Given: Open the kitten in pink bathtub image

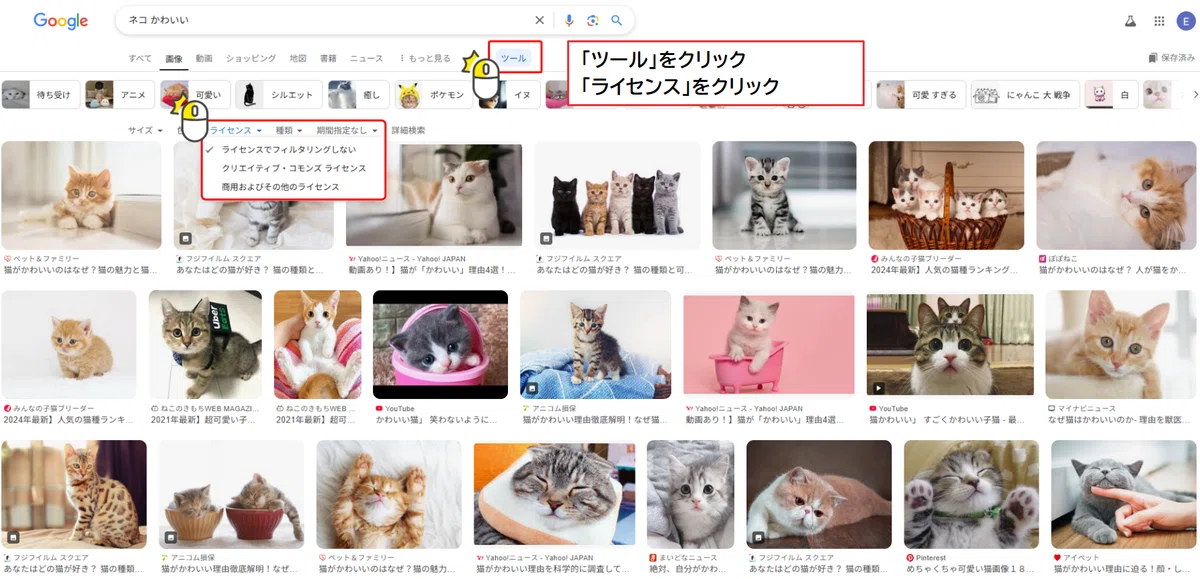Looking at the screenshot, I should (769, 344).
